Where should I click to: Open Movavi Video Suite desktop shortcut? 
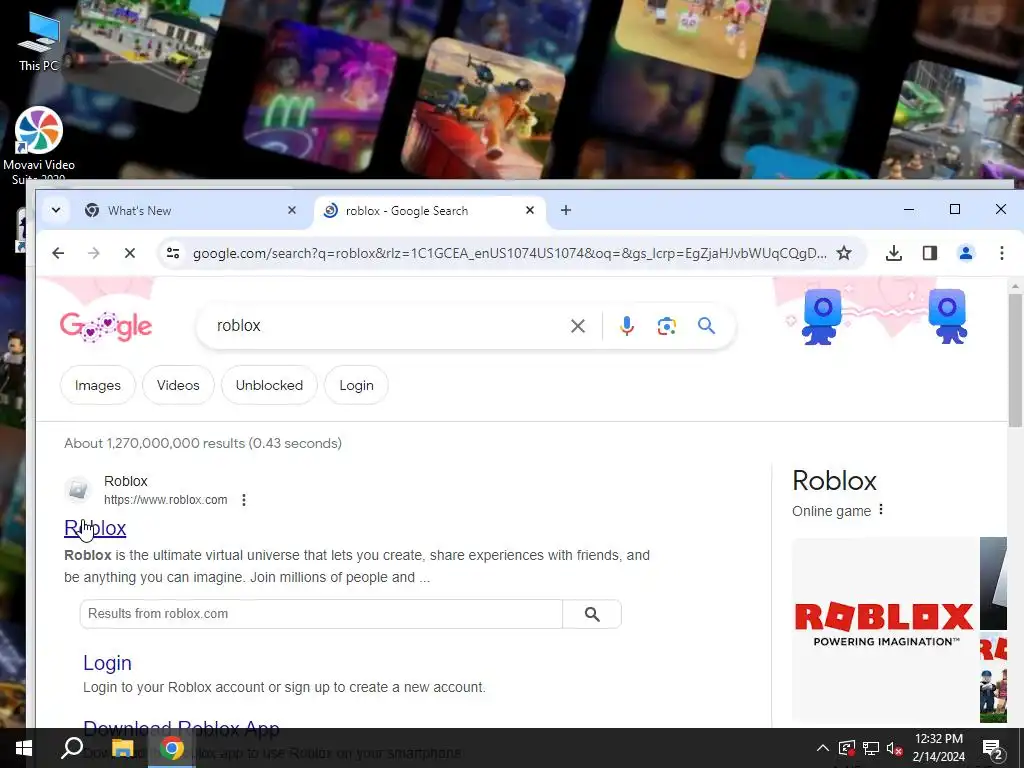point(39,145)
